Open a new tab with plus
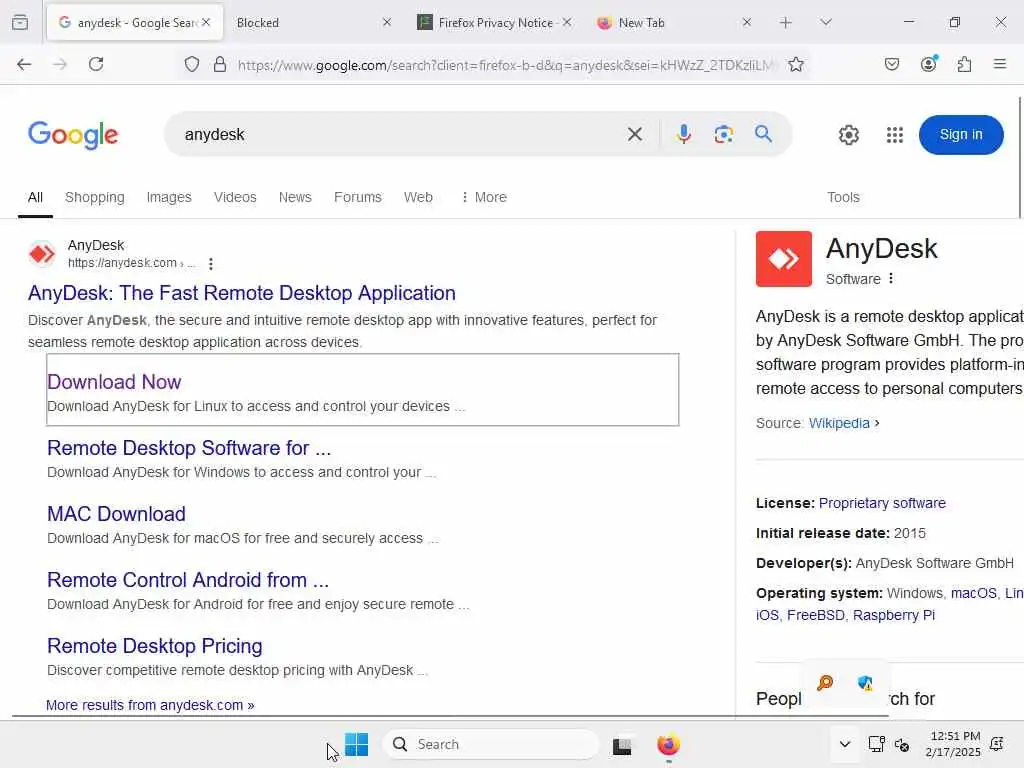 (x=786, y=22)
